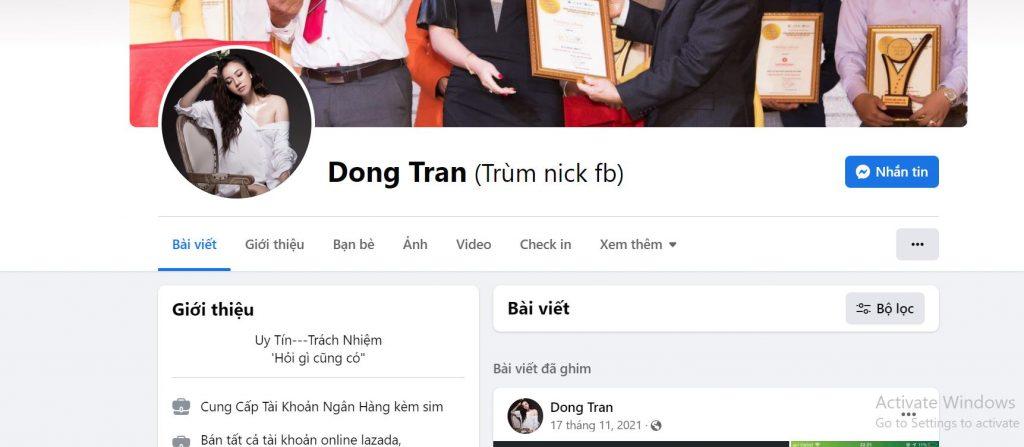Image resolution: width=1024 pixels, height=447 pixels.
Task: Click Dong Tran name link on pinned post
Action: click(581, 407)
